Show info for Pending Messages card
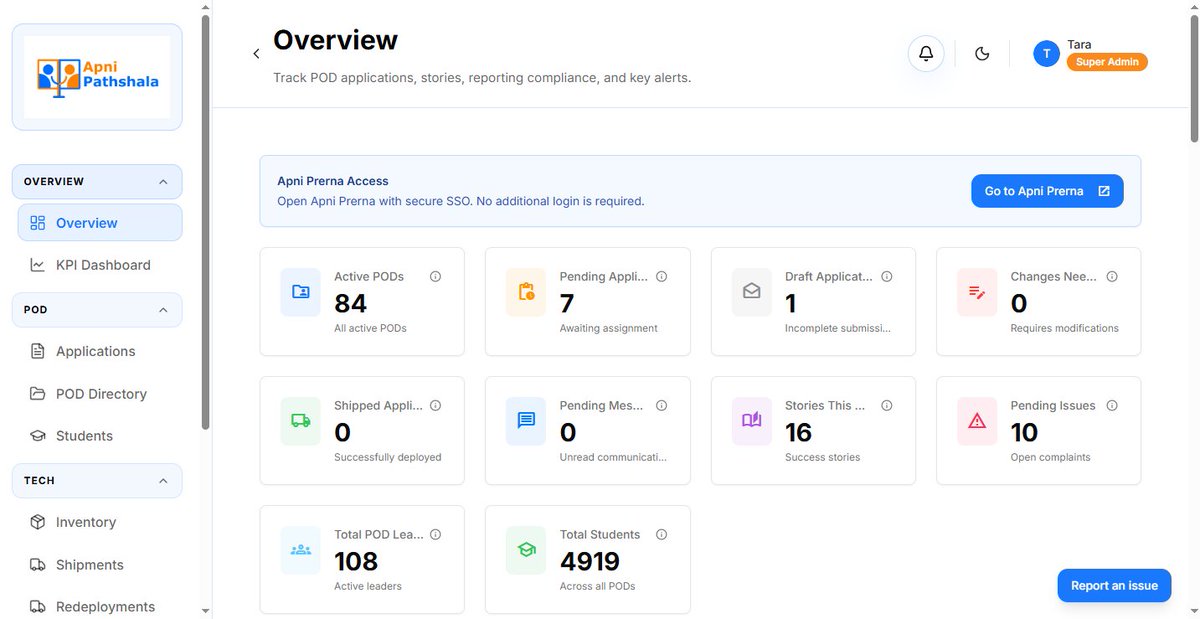Screen dimensions: 1200x619 point(661,406)
